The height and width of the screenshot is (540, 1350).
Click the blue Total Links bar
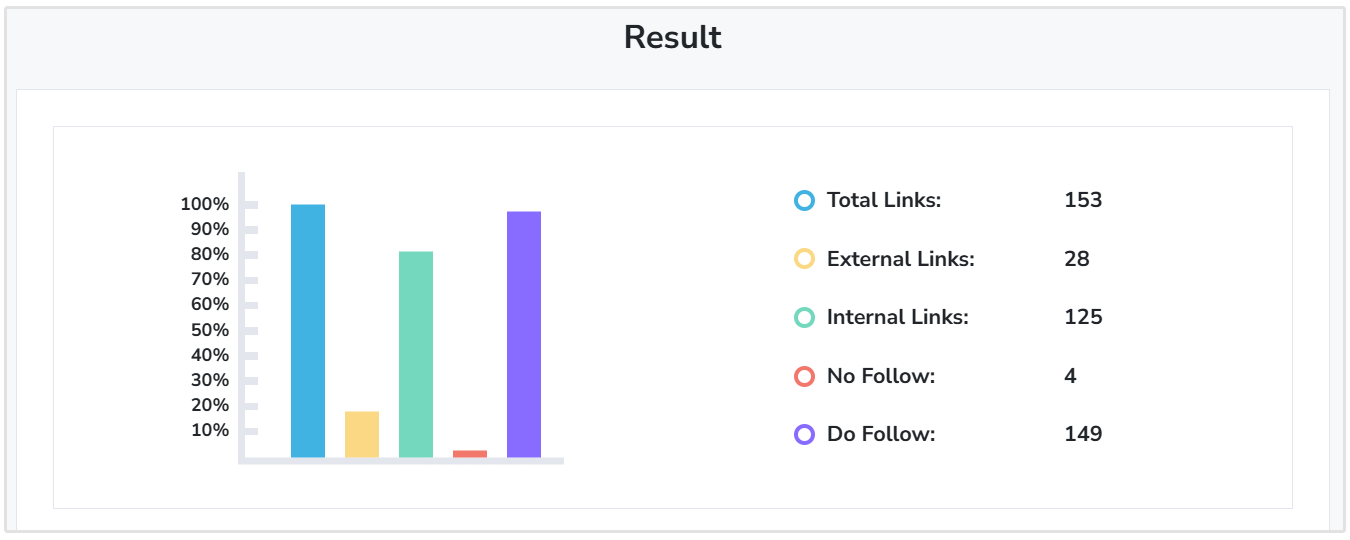pyautogui.click(x=308, y=331)
